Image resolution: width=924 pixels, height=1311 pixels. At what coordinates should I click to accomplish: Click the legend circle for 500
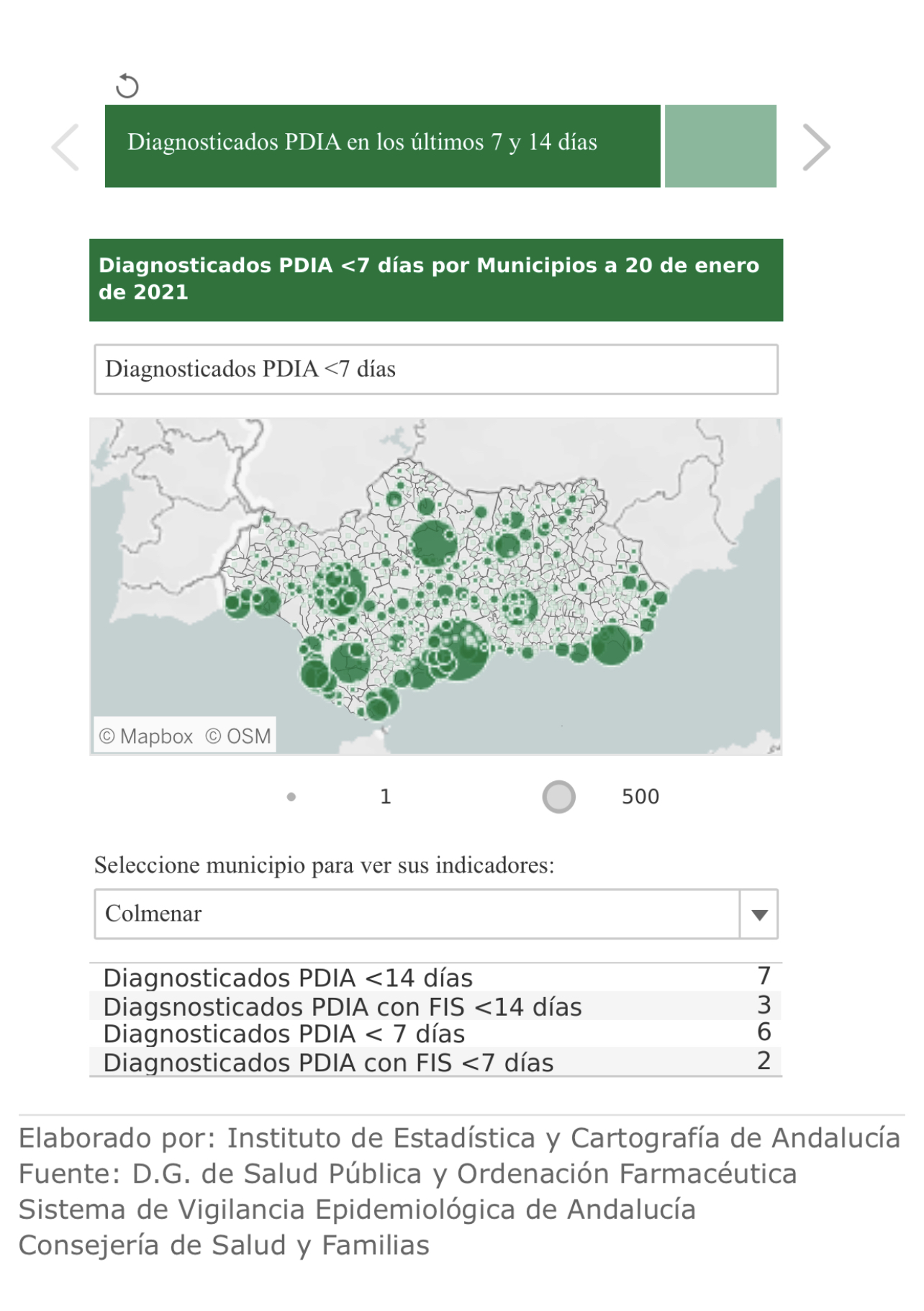(x=559, y=797)
